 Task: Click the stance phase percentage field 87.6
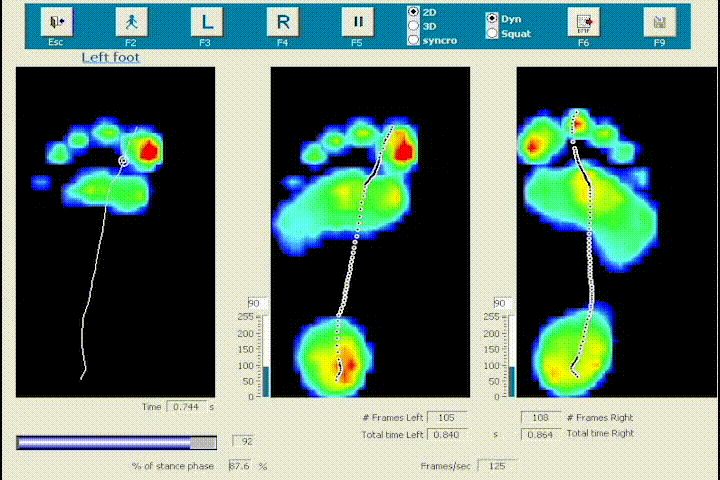coord(240,466)
